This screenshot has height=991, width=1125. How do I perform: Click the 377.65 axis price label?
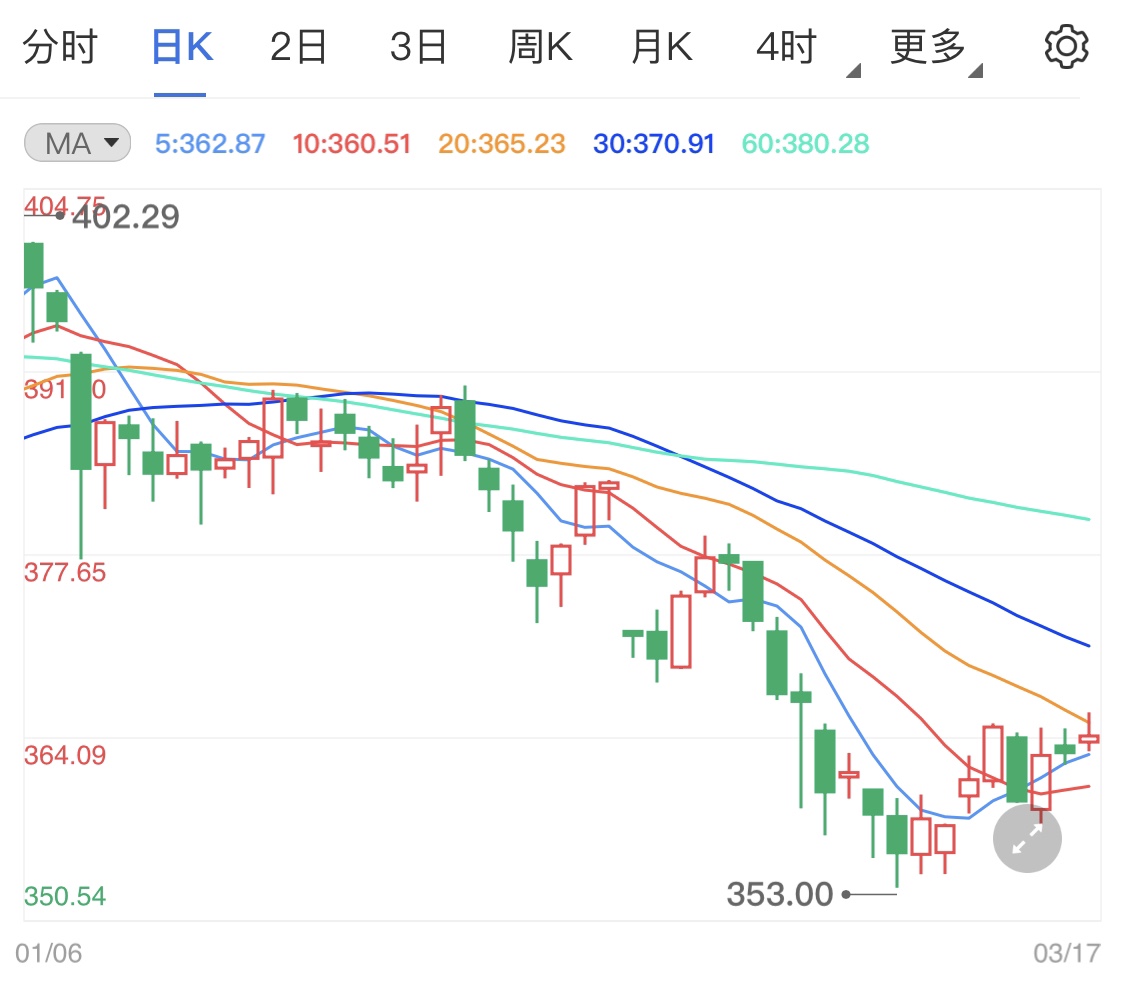(x=65, y=573)
